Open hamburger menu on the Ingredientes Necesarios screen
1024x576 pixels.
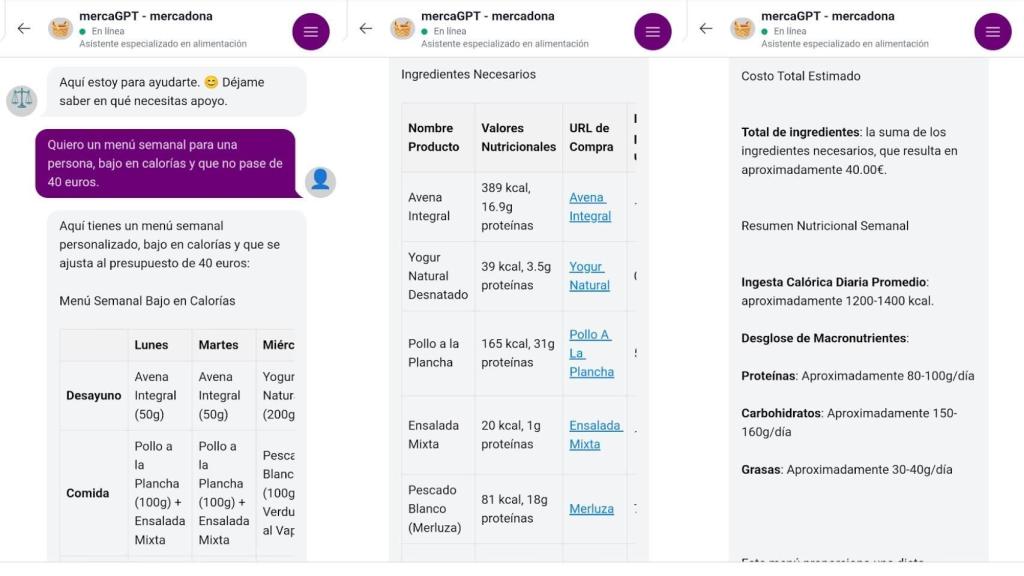pyautogui.click(x=652, y=31)
